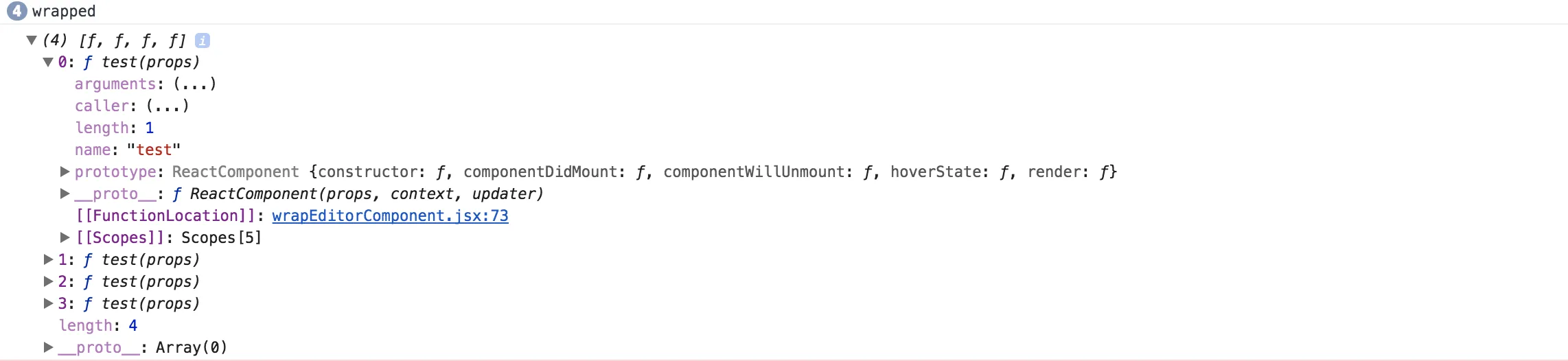This screenshot has height=361, width=1568.
Task: Reveal the caller (...) getter value
Action: pos(168,106)
